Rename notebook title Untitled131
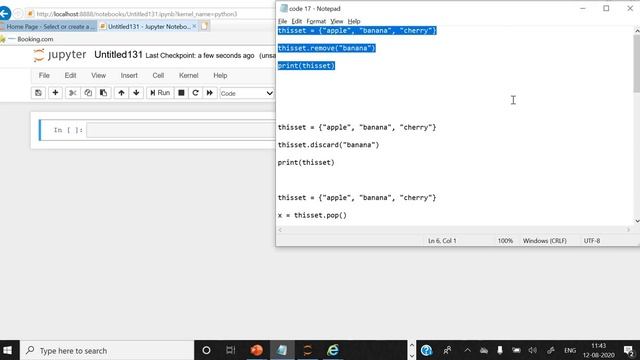The height and width of the screenshot is (360, 640). 118,55
